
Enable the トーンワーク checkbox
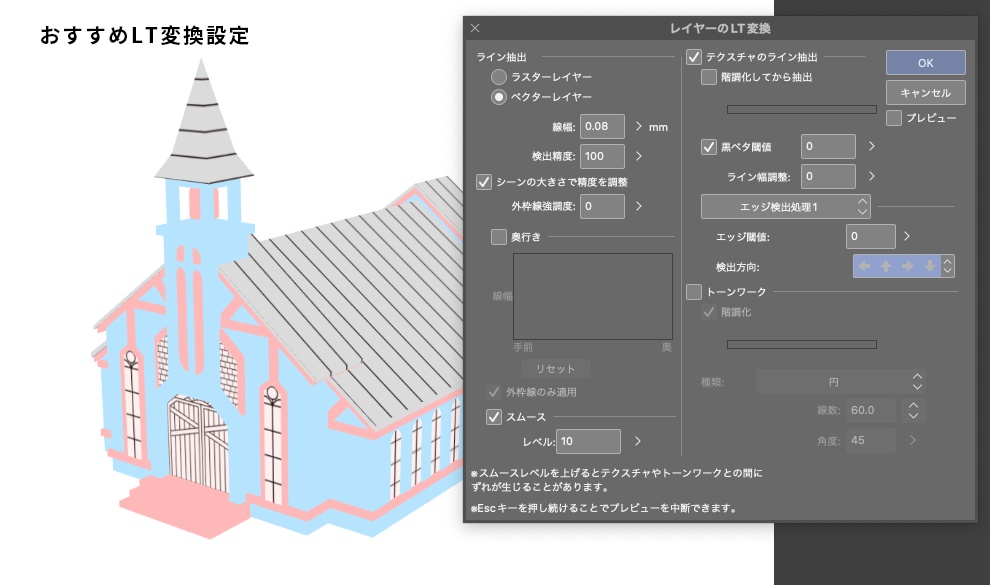(x=695, y=291)
